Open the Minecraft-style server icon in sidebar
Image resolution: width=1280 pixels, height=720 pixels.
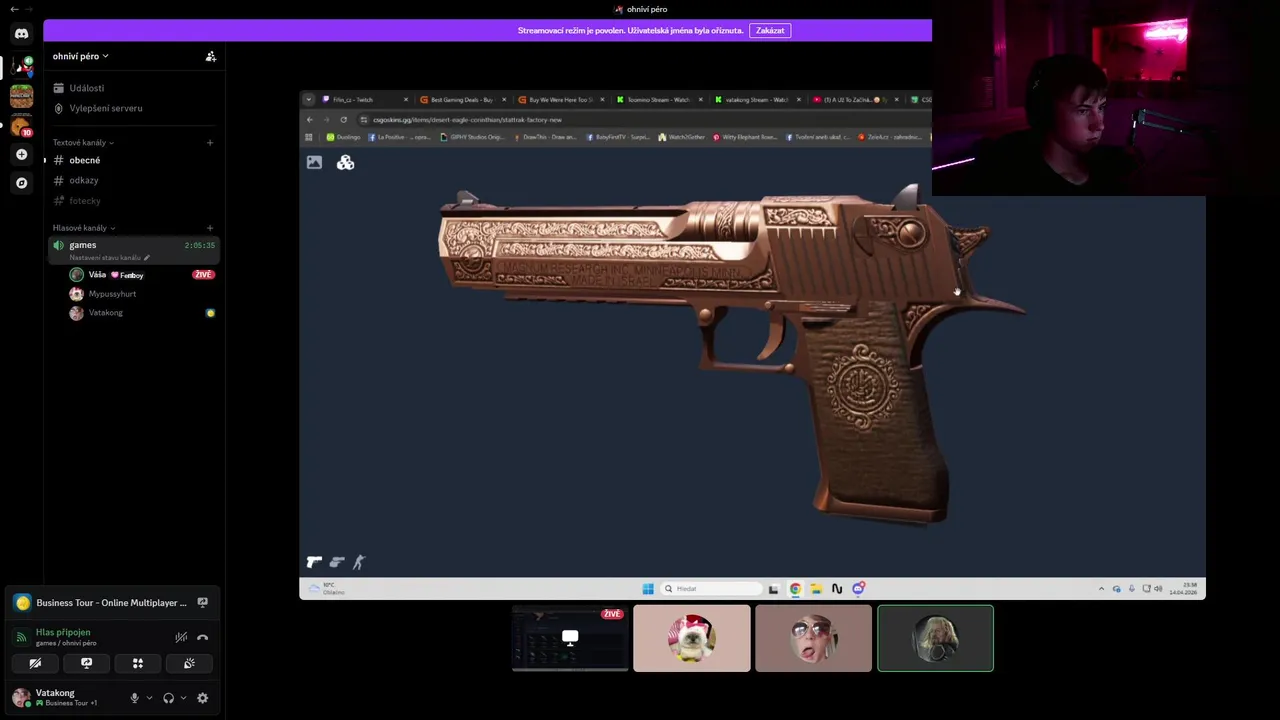click(x=21, y=96)
